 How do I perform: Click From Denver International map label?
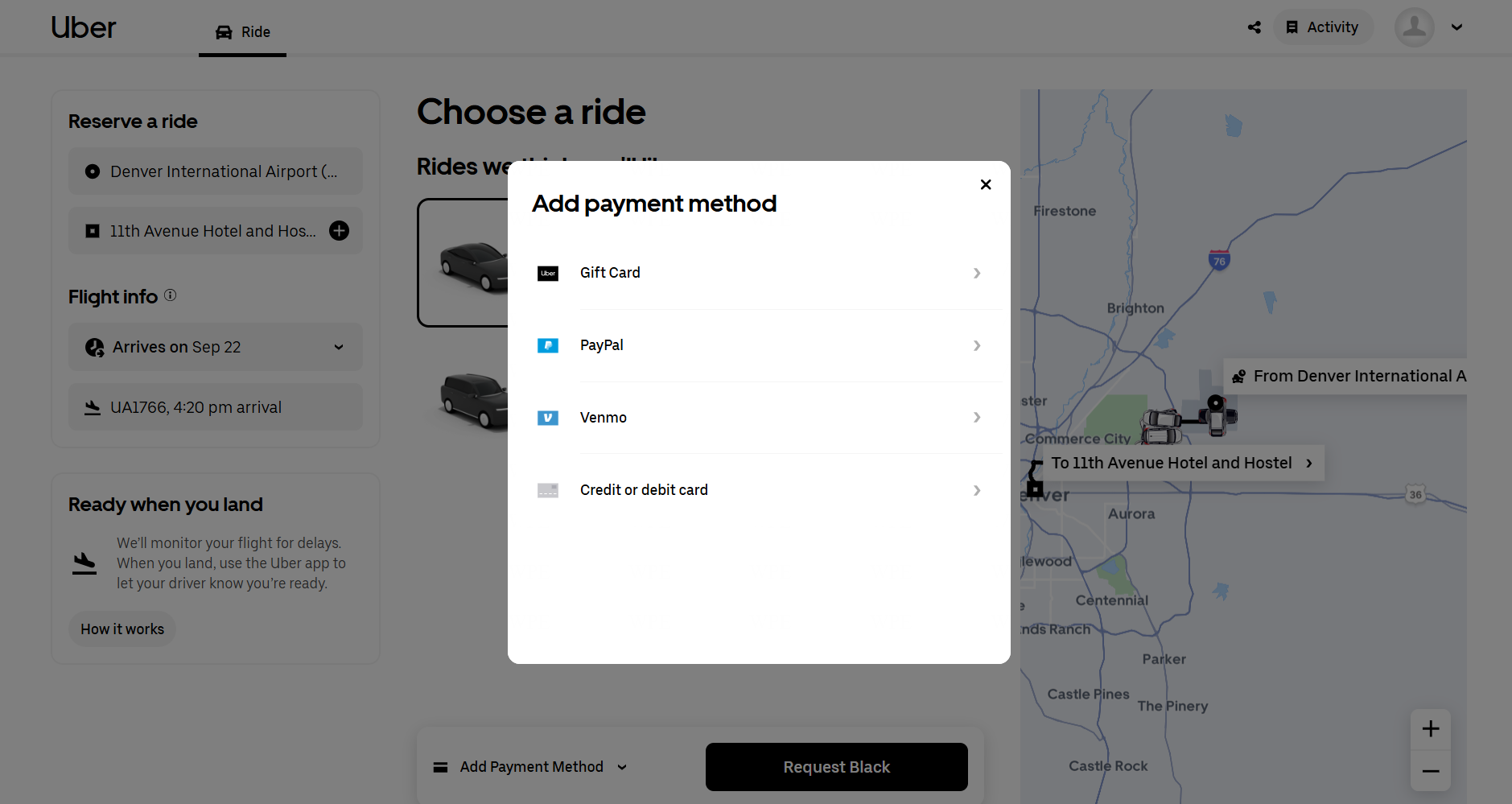tap(1345, 376)
